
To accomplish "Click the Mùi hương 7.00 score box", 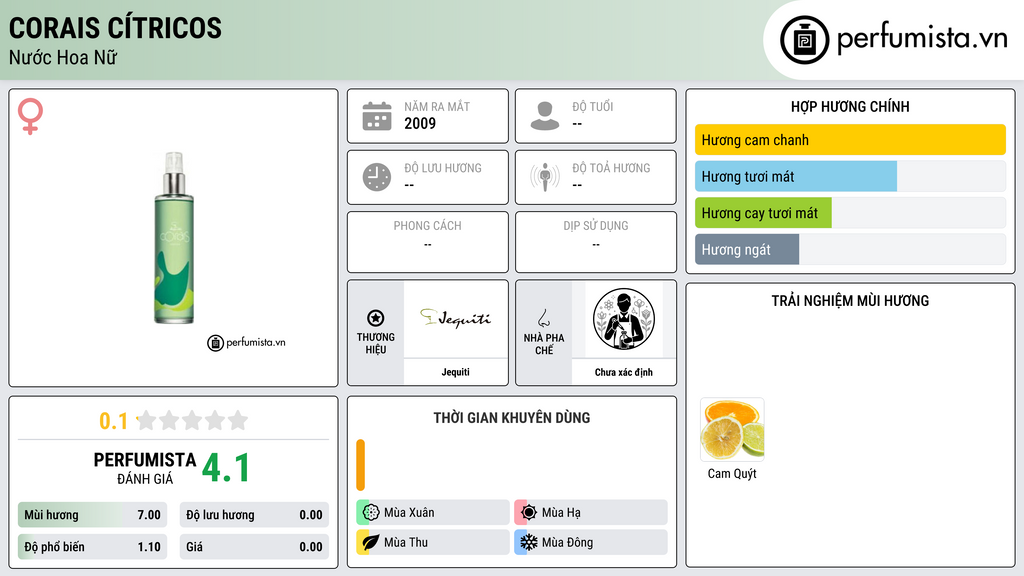I will point(92,515).
